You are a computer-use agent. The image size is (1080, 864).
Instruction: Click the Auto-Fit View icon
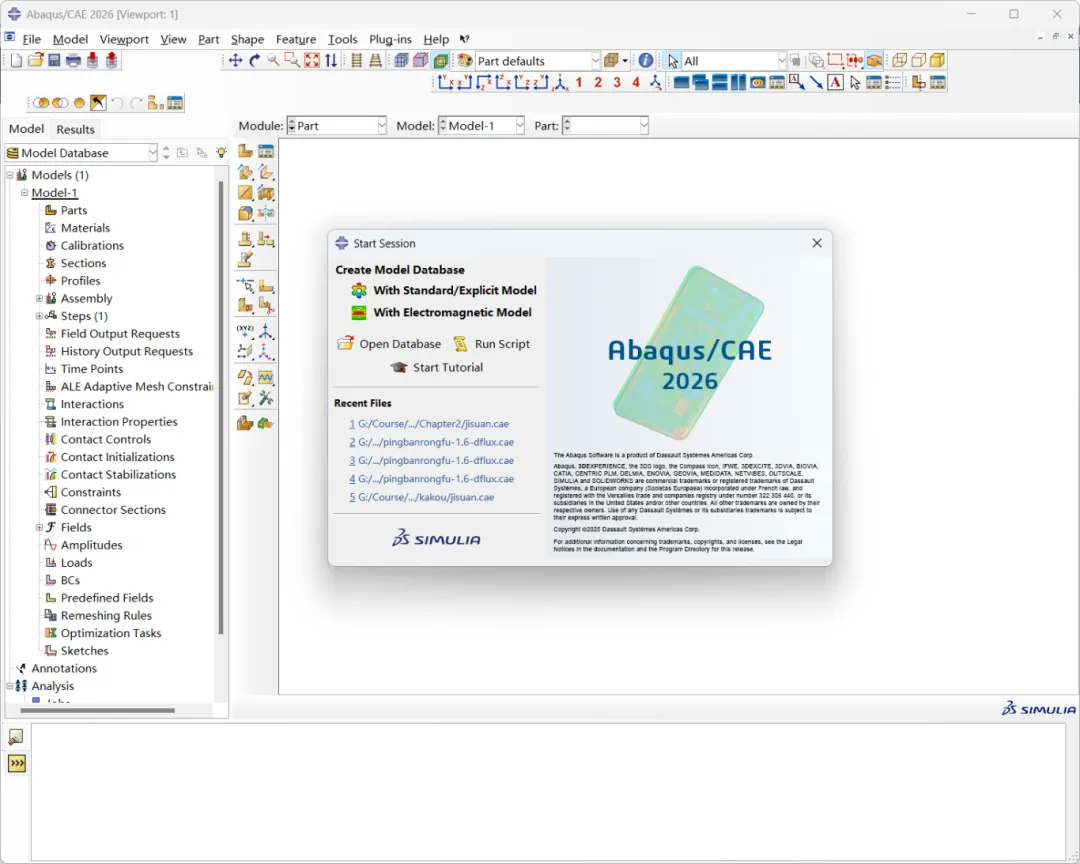click(312, 61)
